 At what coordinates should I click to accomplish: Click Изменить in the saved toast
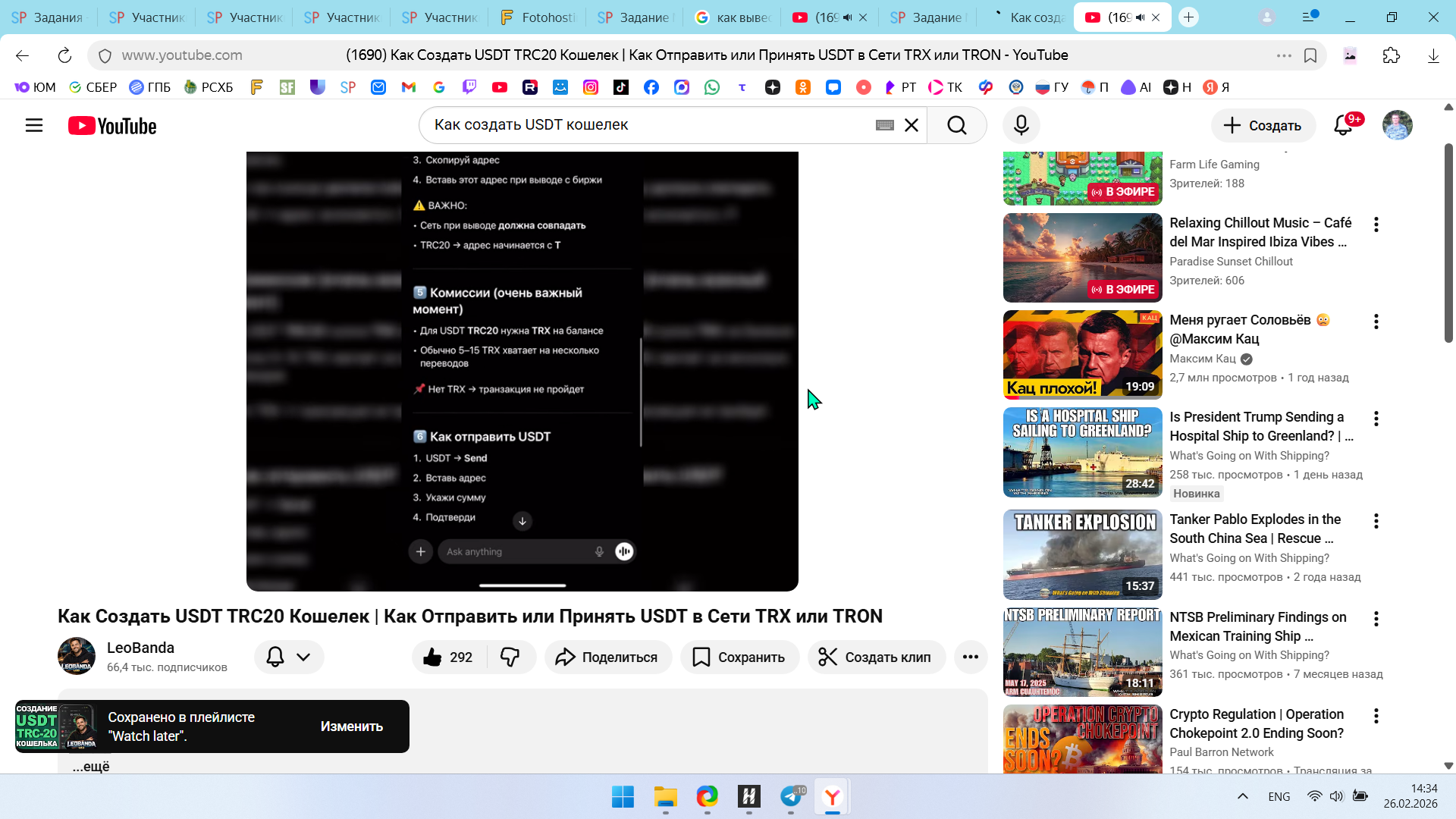click(x=351, y=726)
